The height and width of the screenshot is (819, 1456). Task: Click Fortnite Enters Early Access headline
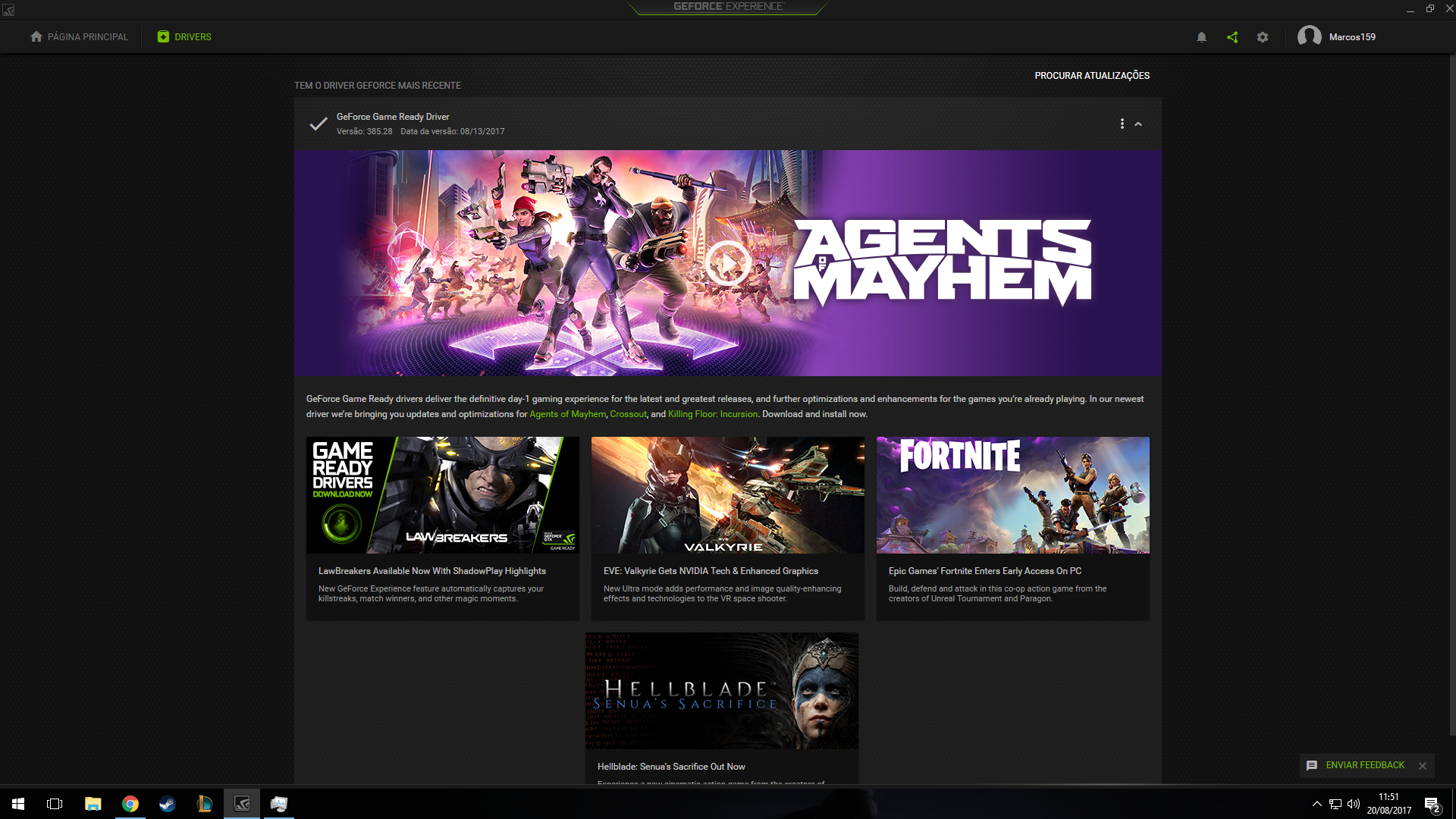[x=985, y=571]
